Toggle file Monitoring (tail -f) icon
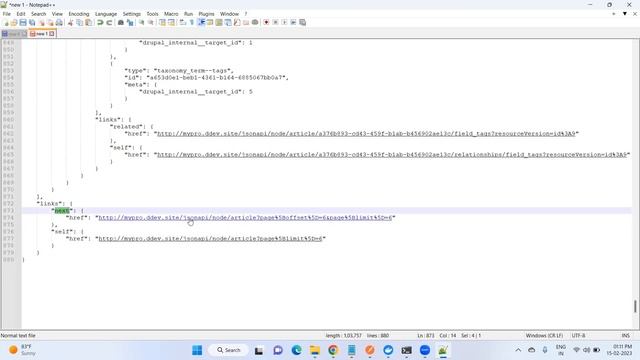 coord(255,22)
